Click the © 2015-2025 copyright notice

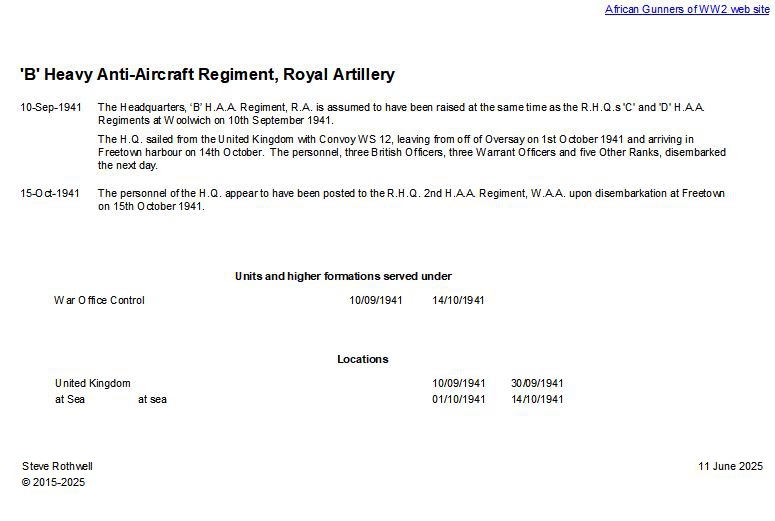click(x=53, y=482)
